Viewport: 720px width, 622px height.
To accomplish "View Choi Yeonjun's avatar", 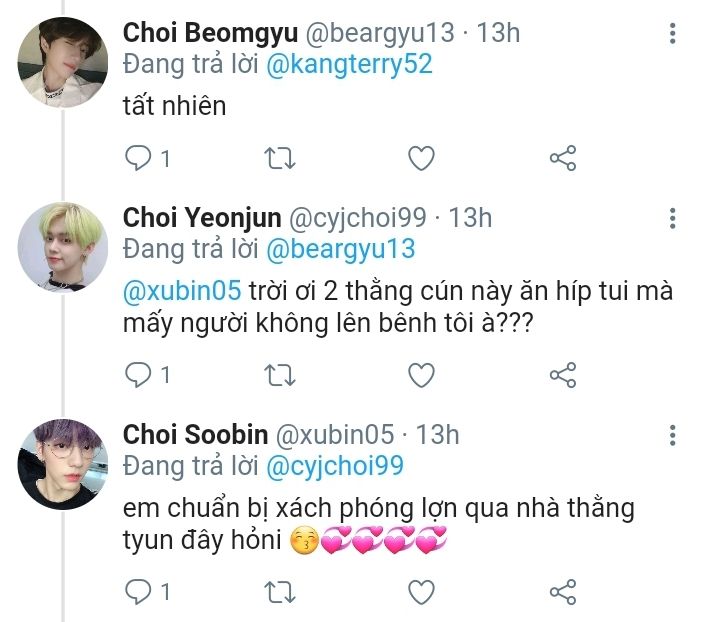I will tap(62, 247).
